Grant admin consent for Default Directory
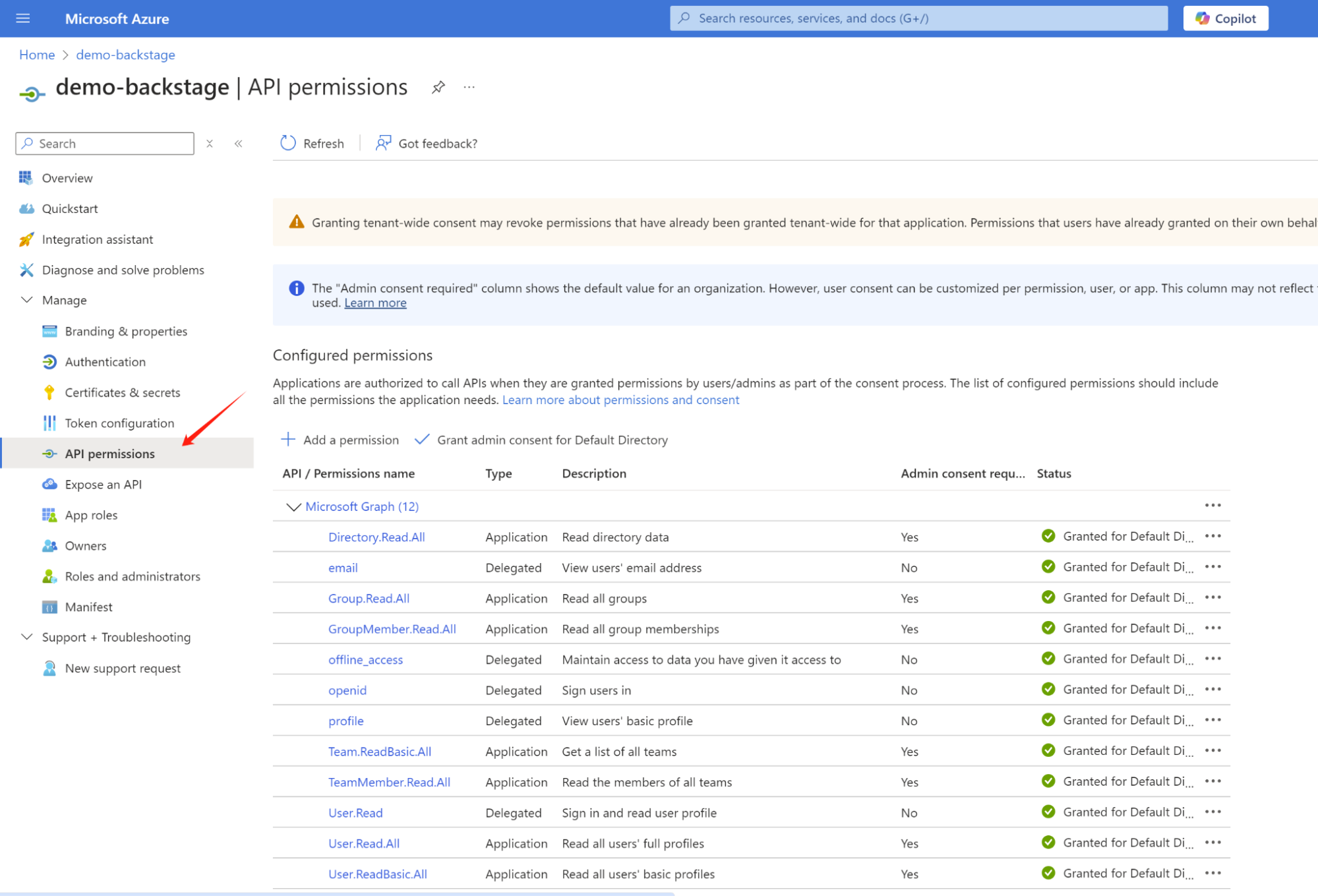This screenshot has width=1318, height=896. click(x=541, y=440)
